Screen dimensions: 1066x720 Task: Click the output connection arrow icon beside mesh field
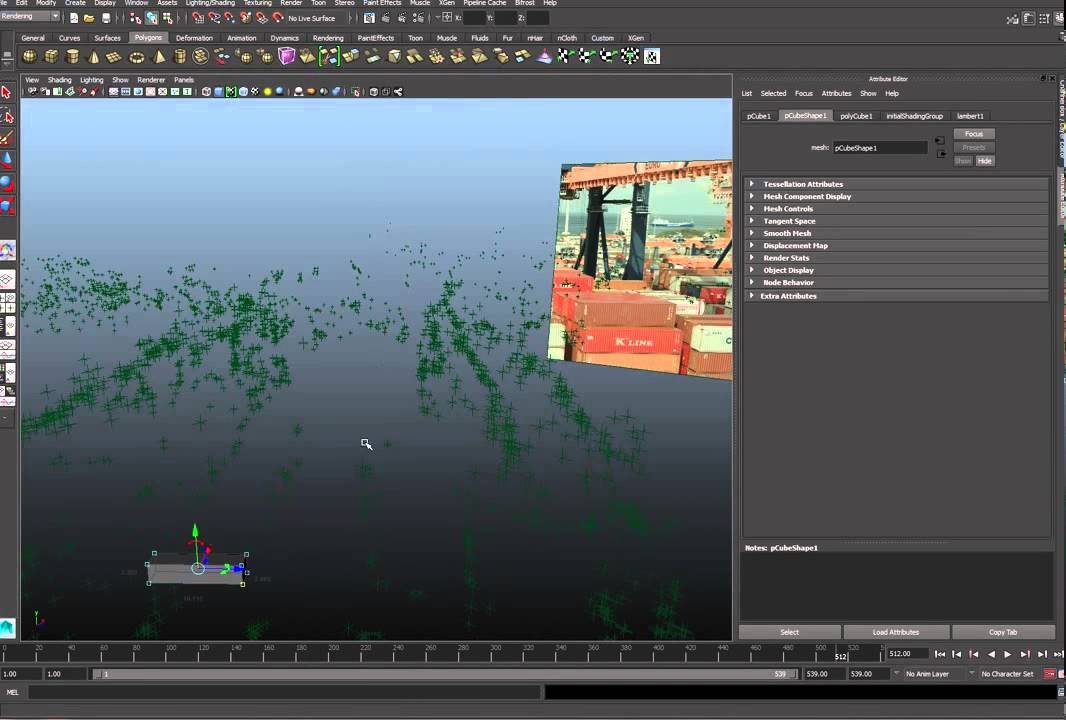pyautogui.click(x=941, y=154)
